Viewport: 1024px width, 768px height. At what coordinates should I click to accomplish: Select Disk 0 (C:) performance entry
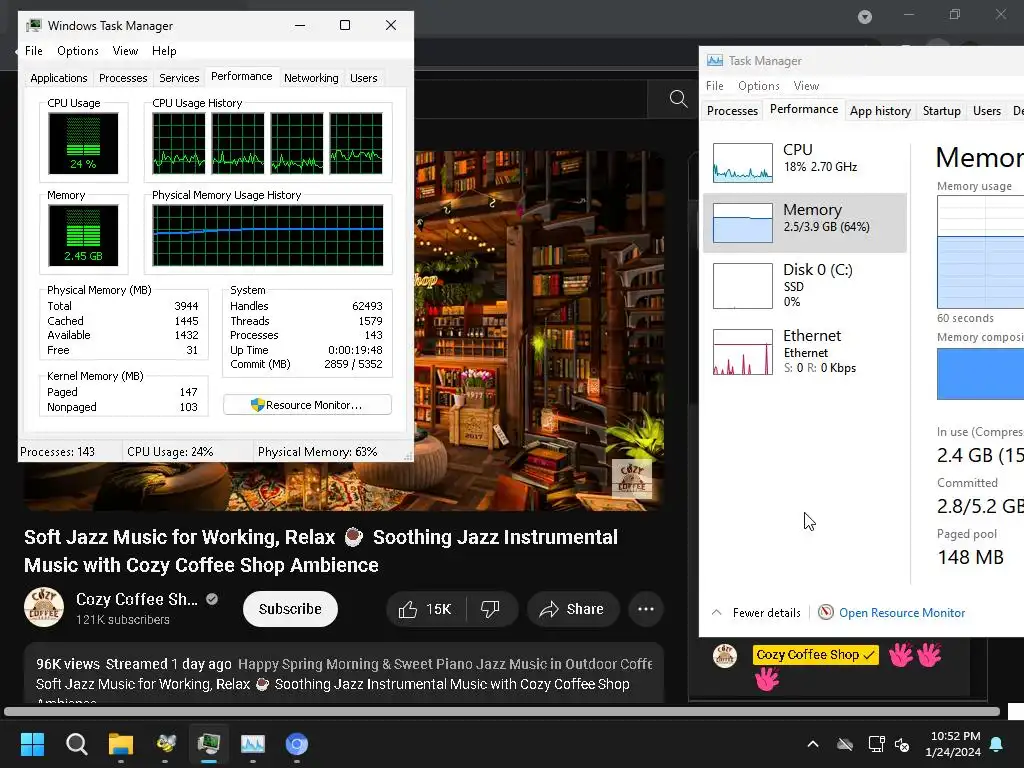click(x=805, y=285)
